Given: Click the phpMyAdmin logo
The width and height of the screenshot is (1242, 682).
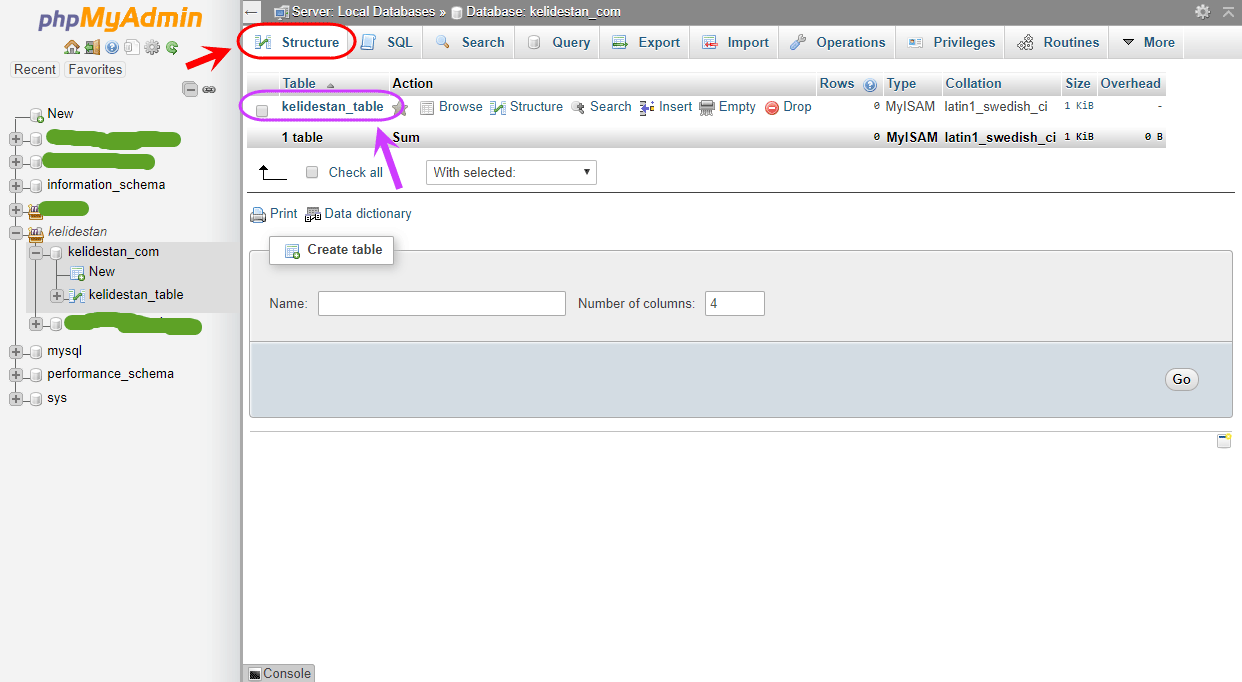Looking at the screenshot, I should click(x=120, y=19).
